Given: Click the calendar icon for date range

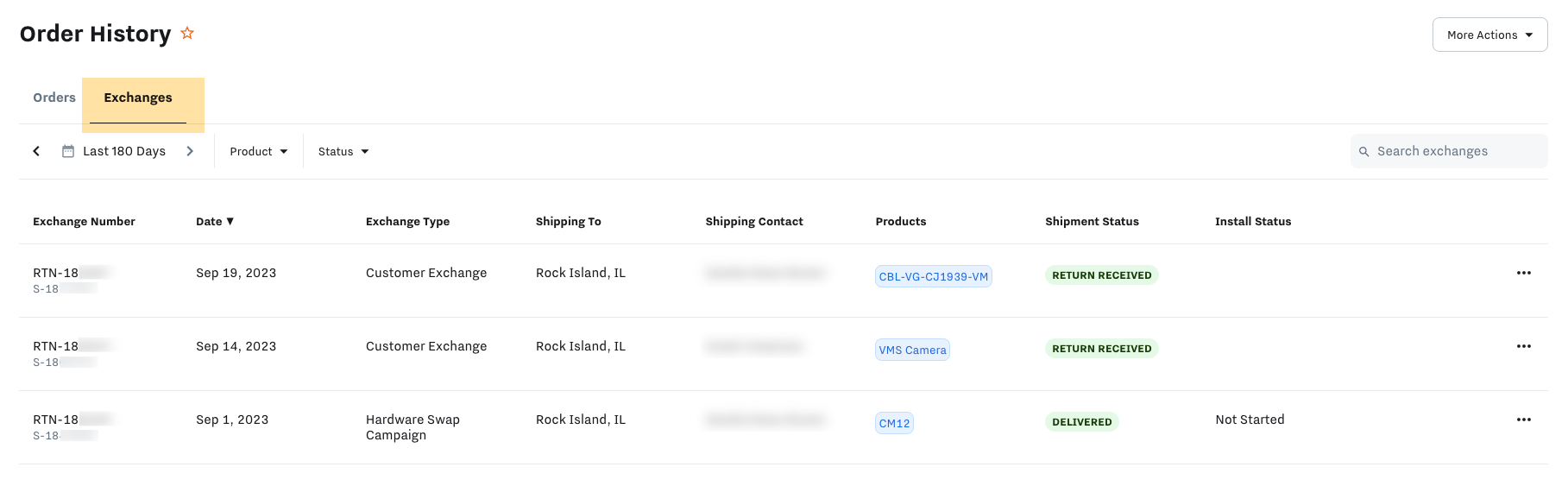Looking at the screenshot, I should (68, 151).
